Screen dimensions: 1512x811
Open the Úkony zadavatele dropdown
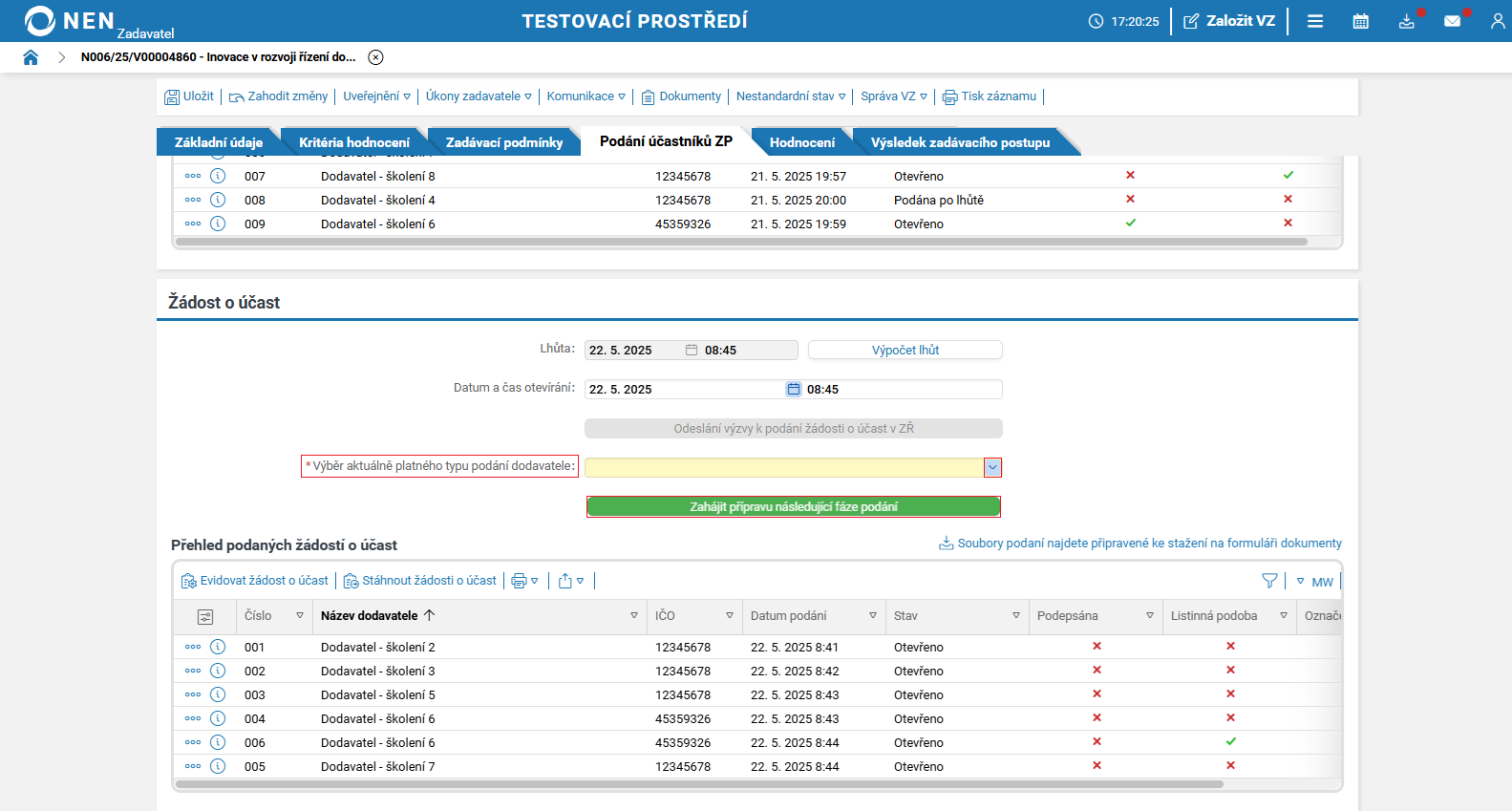point(479,96)
